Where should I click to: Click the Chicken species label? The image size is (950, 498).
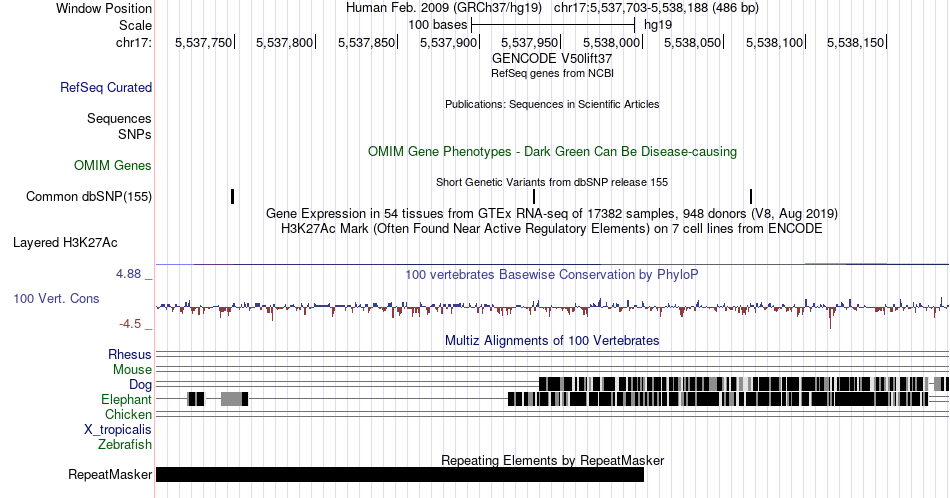click(128, 414)
